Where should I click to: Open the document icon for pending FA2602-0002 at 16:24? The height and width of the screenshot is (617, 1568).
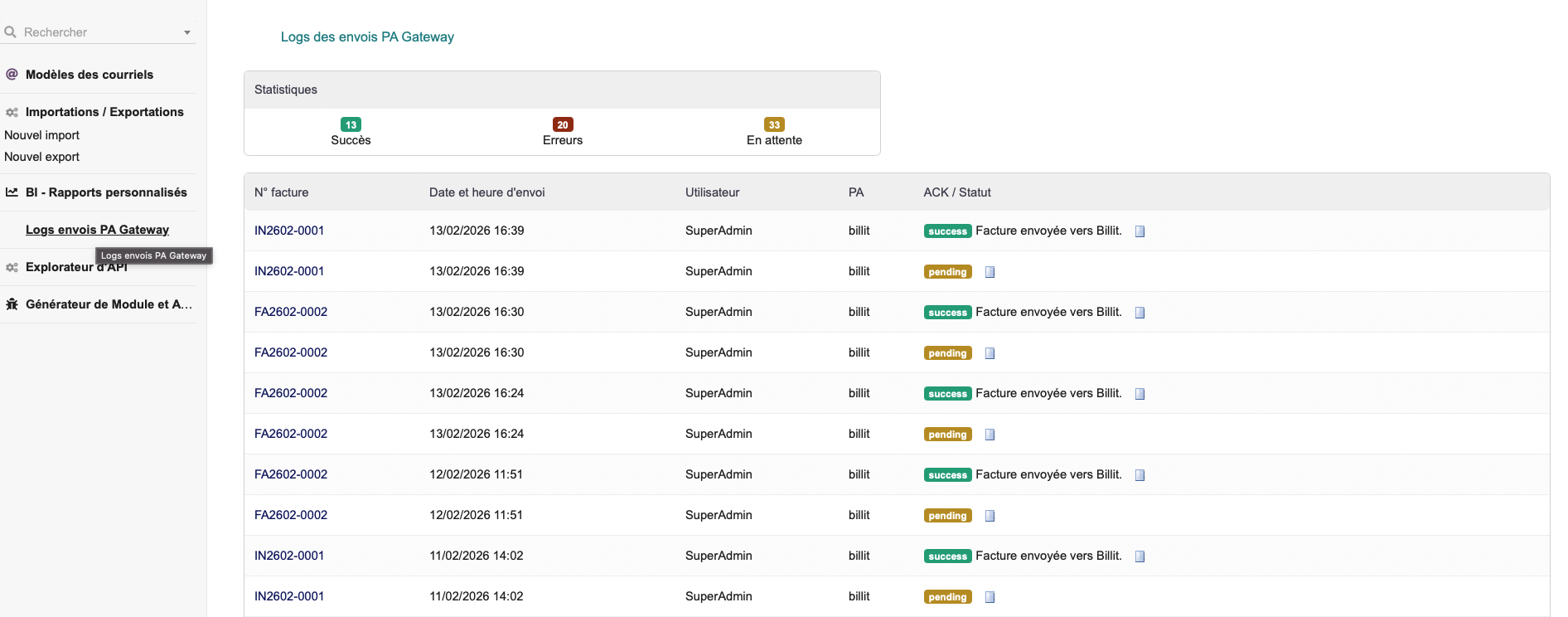point(990,435)
